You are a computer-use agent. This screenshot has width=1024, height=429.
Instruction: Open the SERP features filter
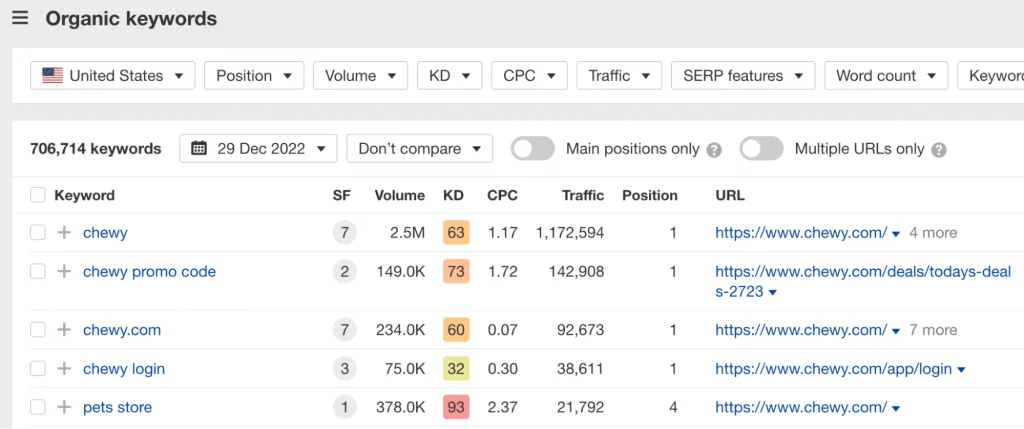[742, 76]
